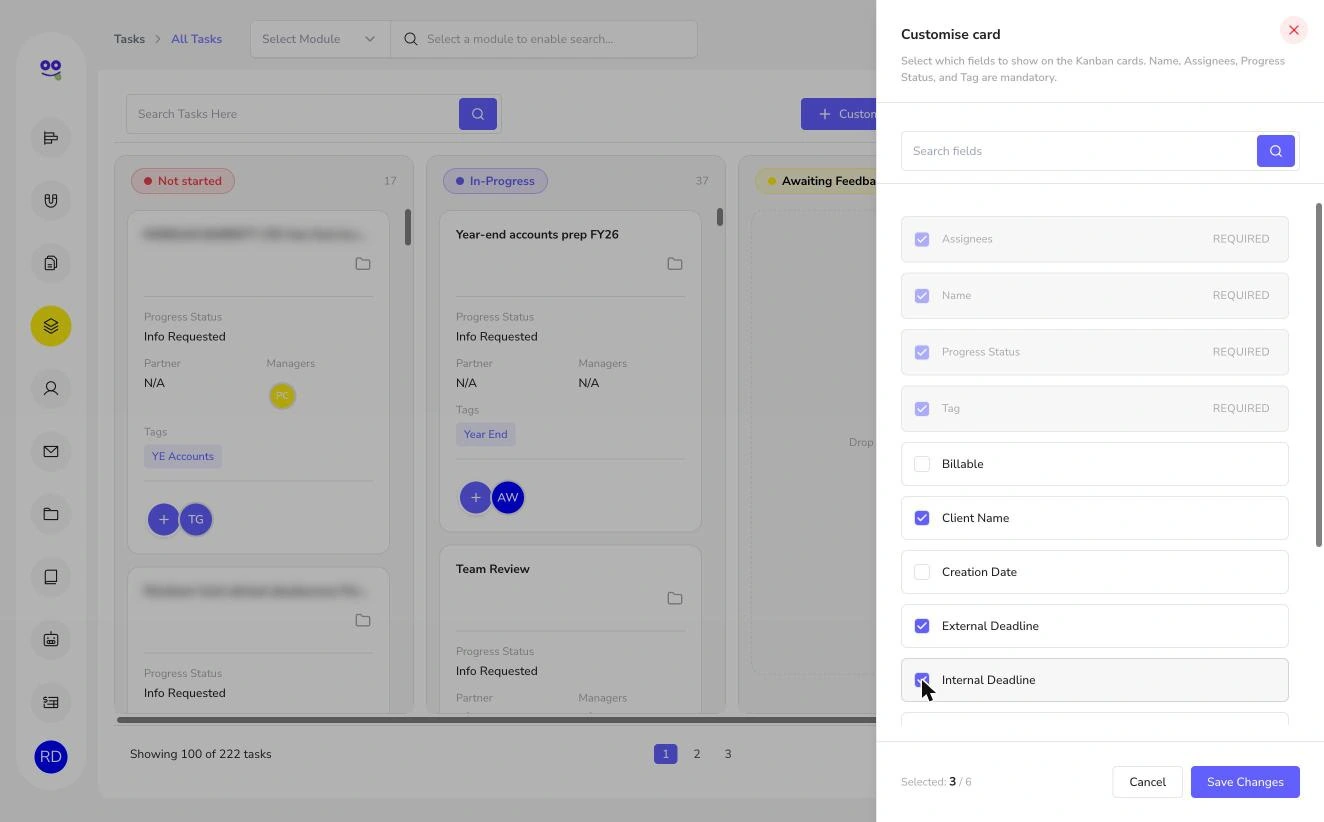Open the magnet icon in sidebar
This screenshot has height=822, width=1324.
pyautogui.click(x=51, y=200)
